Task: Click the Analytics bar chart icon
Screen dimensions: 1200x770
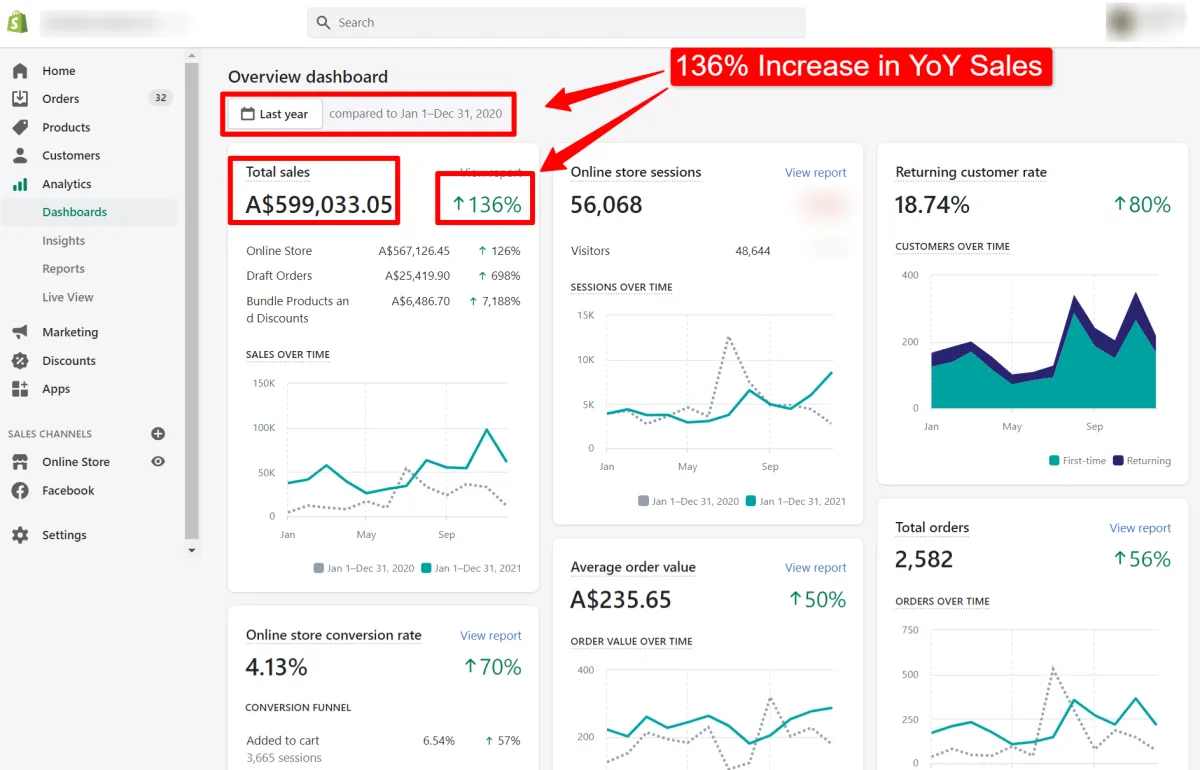Action: pyautogui.click(x=20, y=184)
